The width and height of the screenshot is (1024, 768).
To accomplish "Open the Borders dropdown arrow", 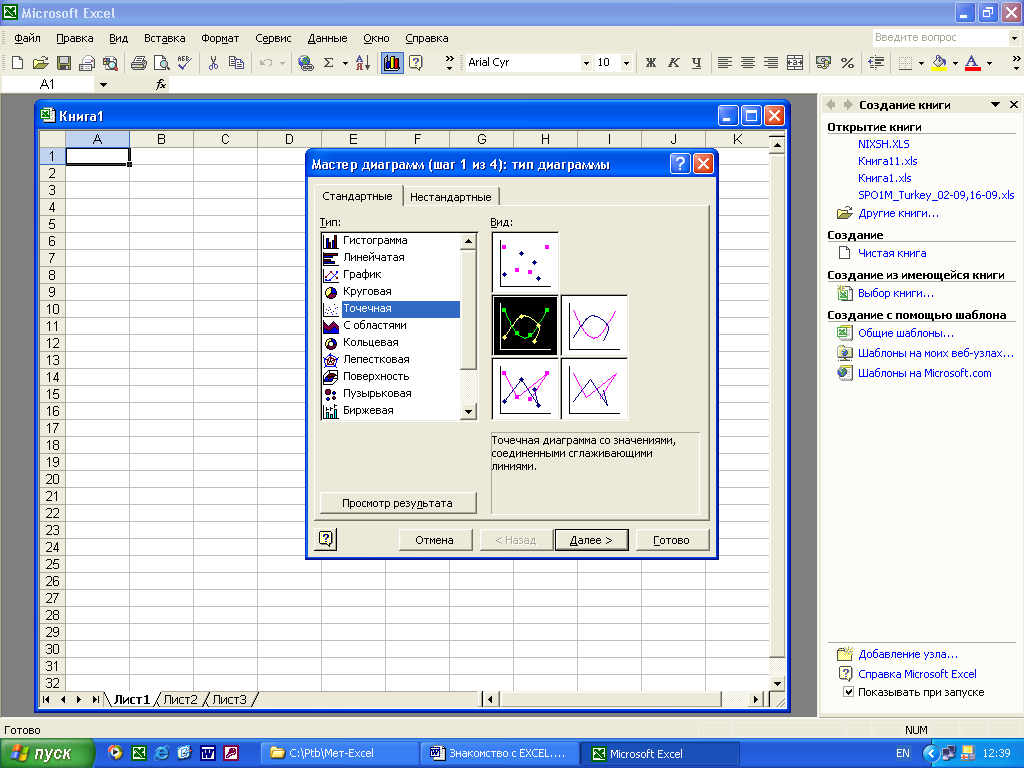I will pyautogui.click(x=921, y=63).
